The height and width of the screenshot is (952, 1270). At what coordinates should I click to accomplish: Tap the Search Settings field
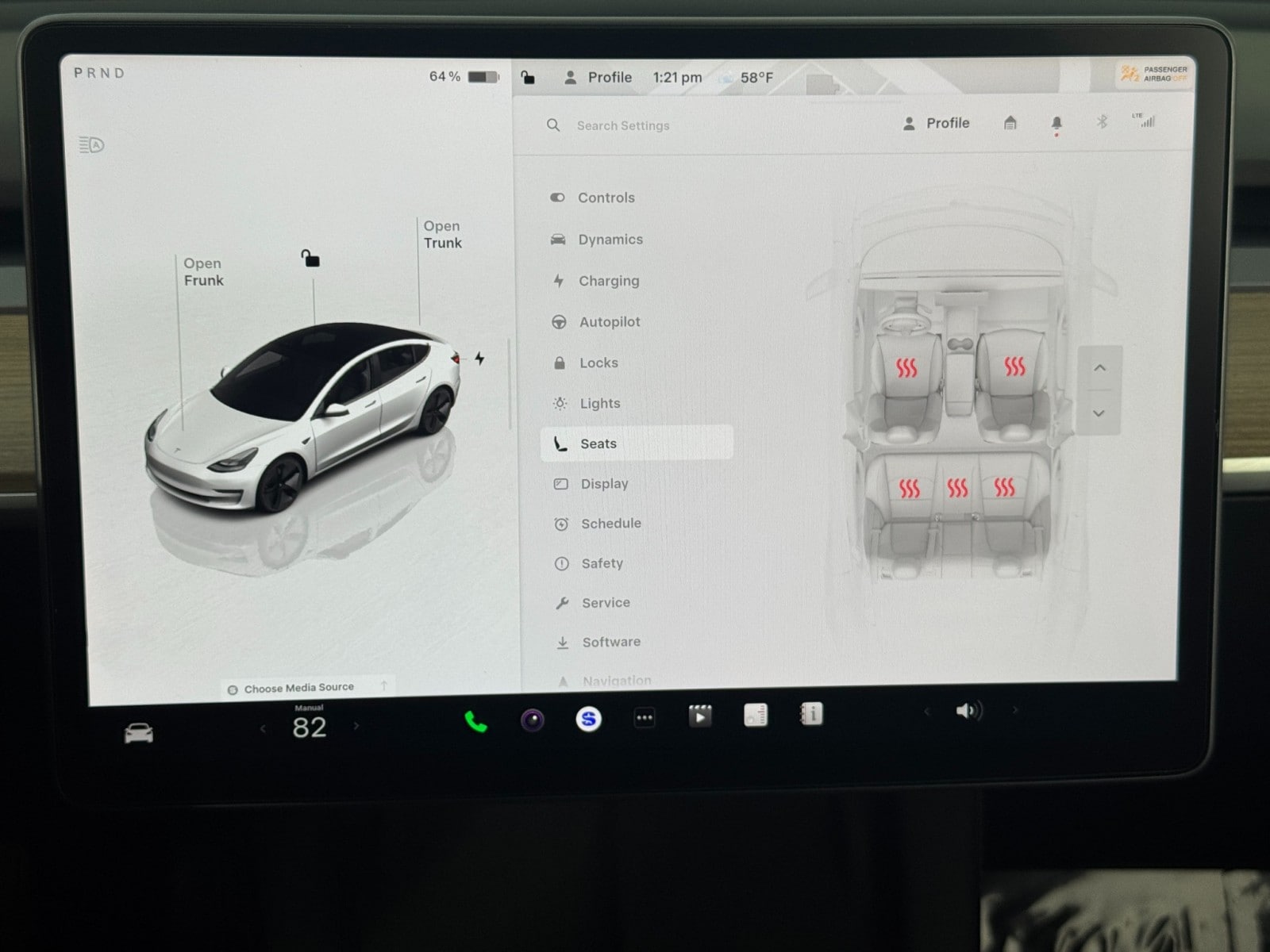coord(623,125)
